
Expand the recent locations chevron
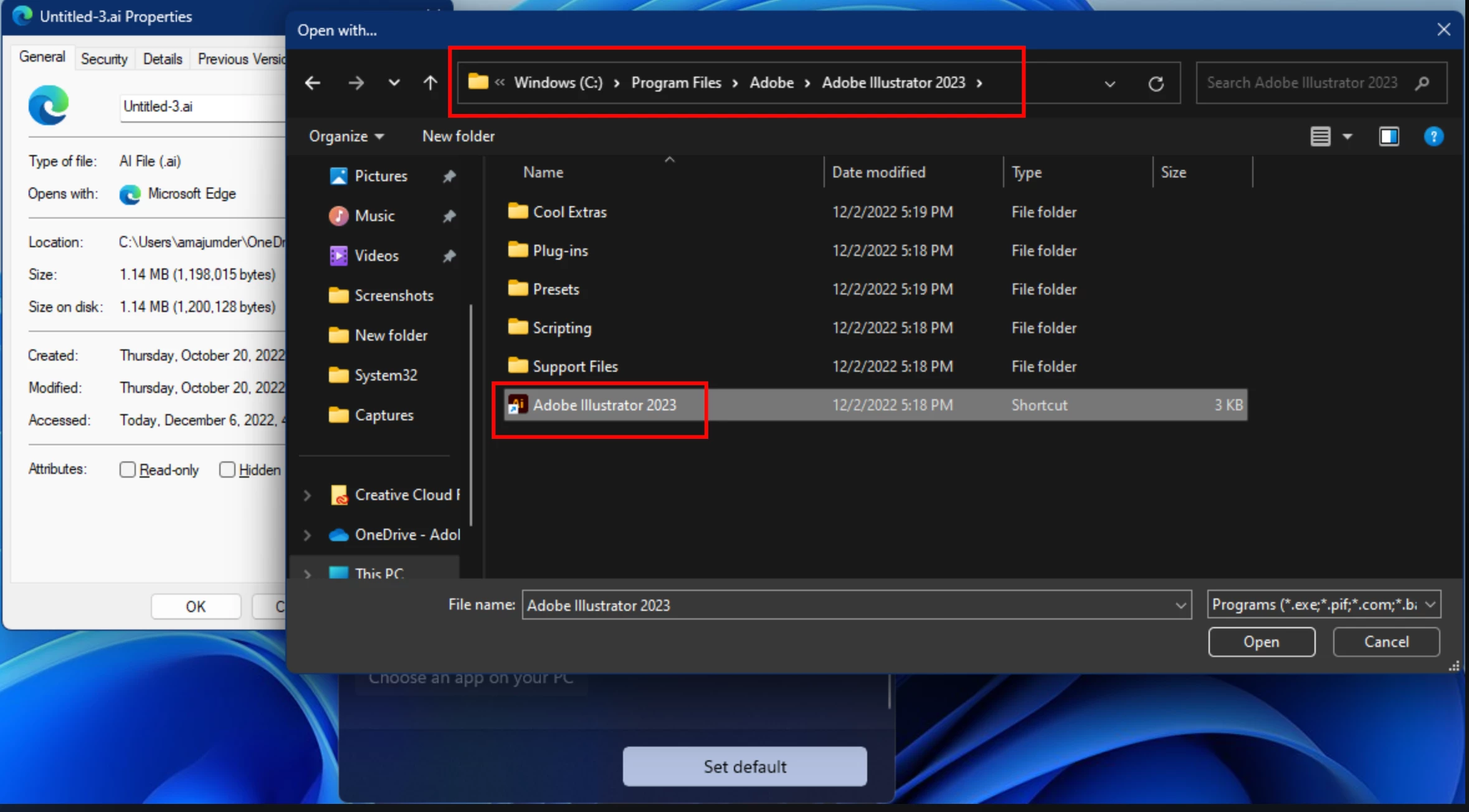point(394,83)
